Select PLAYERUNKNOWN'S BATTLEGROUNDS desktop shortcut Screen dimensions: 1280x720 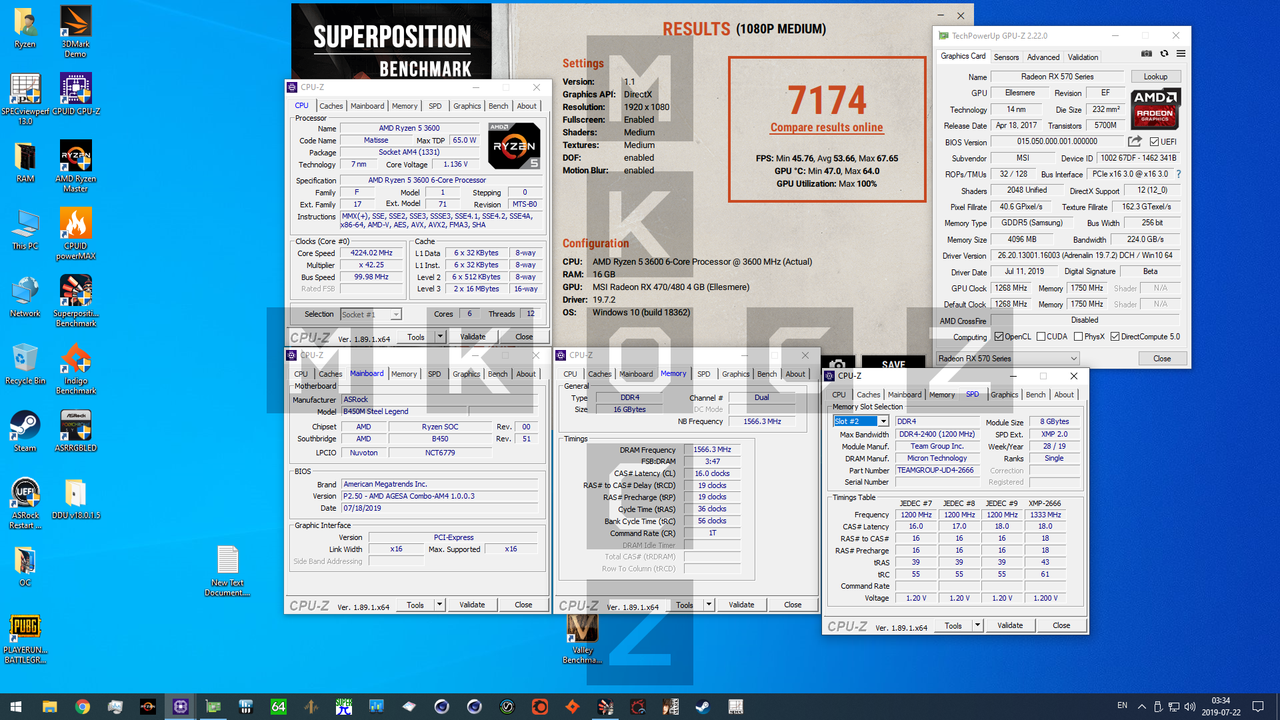(x=25, y=638)
